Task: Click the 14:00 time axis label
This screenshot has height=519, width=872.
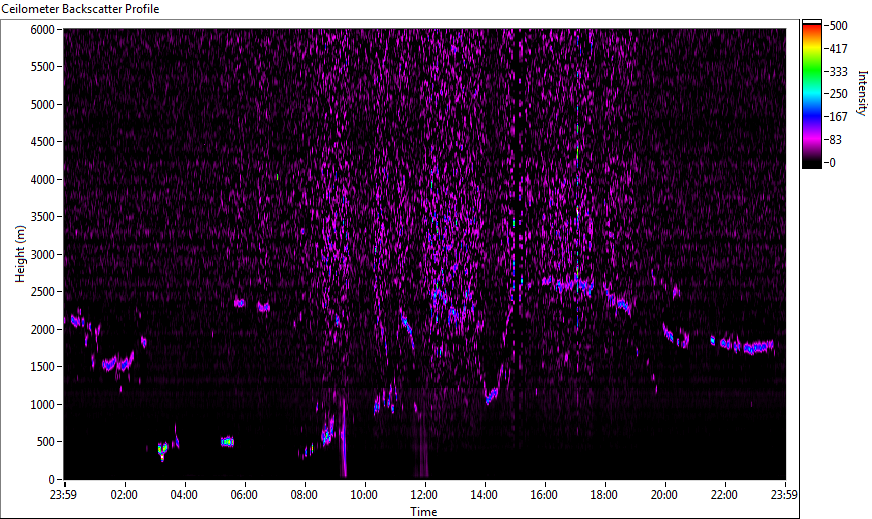Action: pos(484,495)
